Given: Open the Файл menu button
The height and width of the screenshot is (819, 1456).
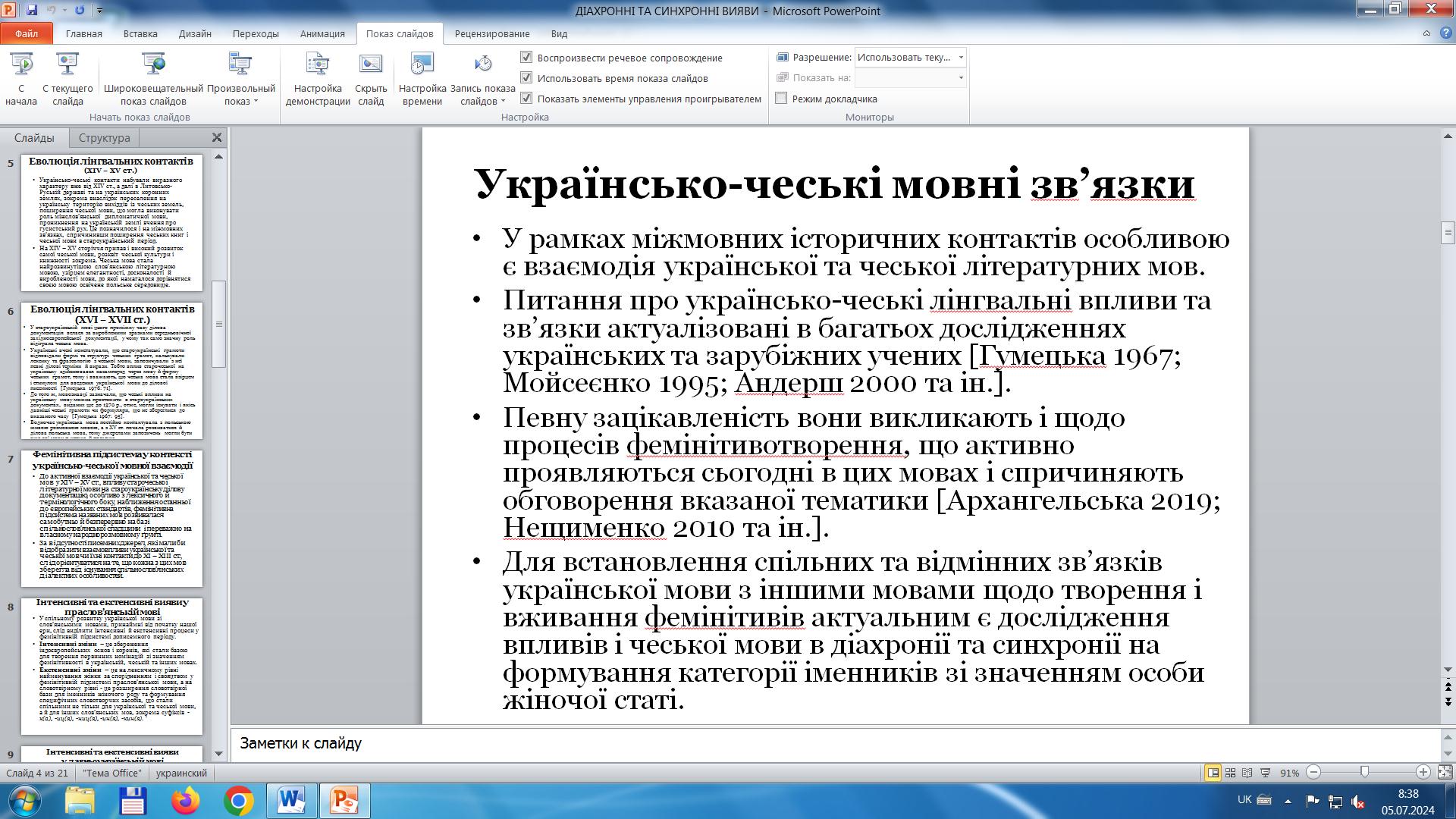Looking at the screenshot, I should [27, 33].
